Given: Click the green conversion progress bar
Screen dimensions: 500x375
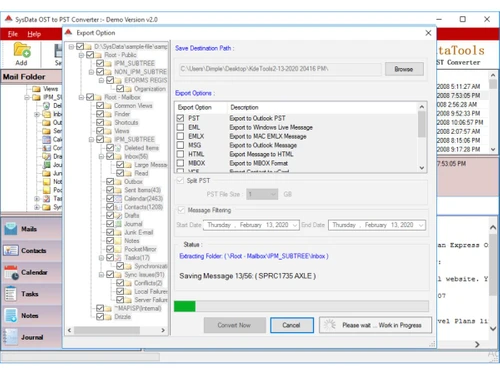Looking at the screenshot, I should point(185,306).
